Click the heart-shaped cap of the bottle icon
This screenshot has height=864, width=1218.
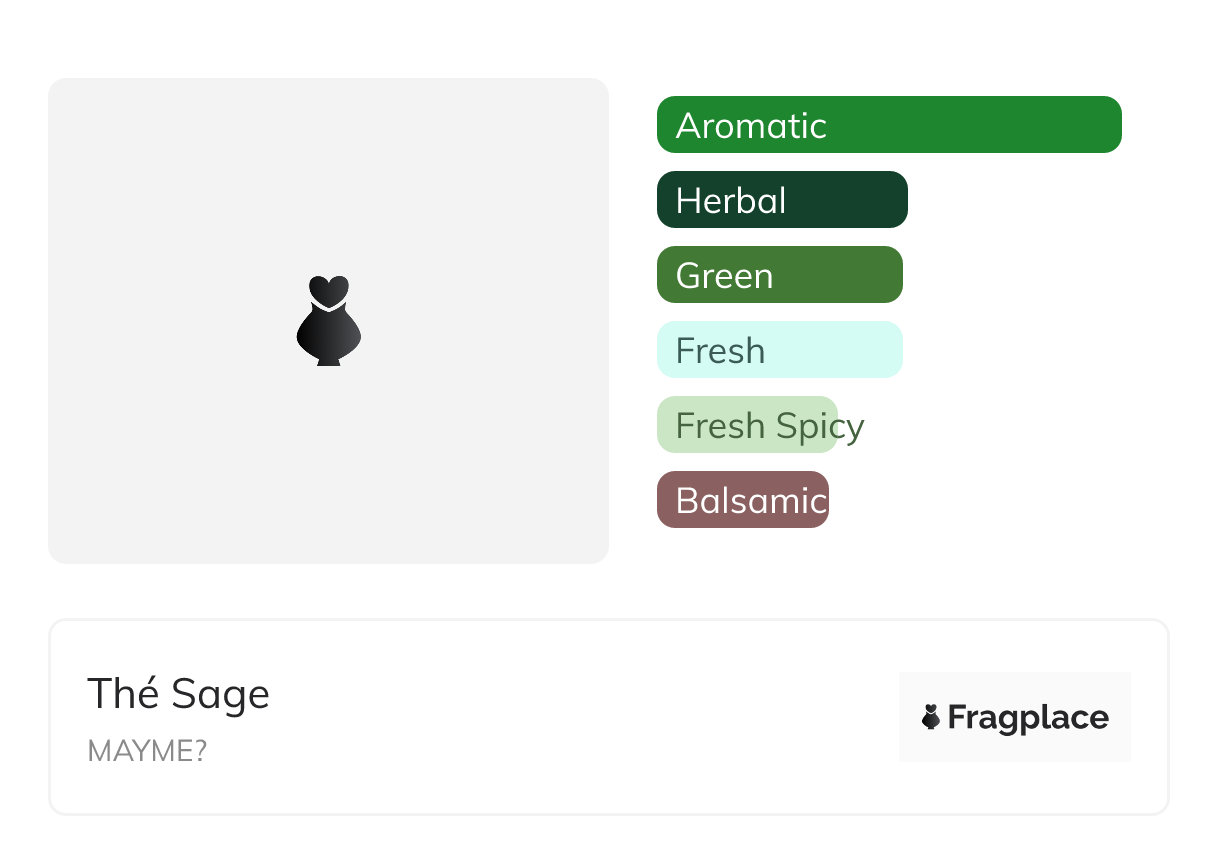(x=328, y=290)
